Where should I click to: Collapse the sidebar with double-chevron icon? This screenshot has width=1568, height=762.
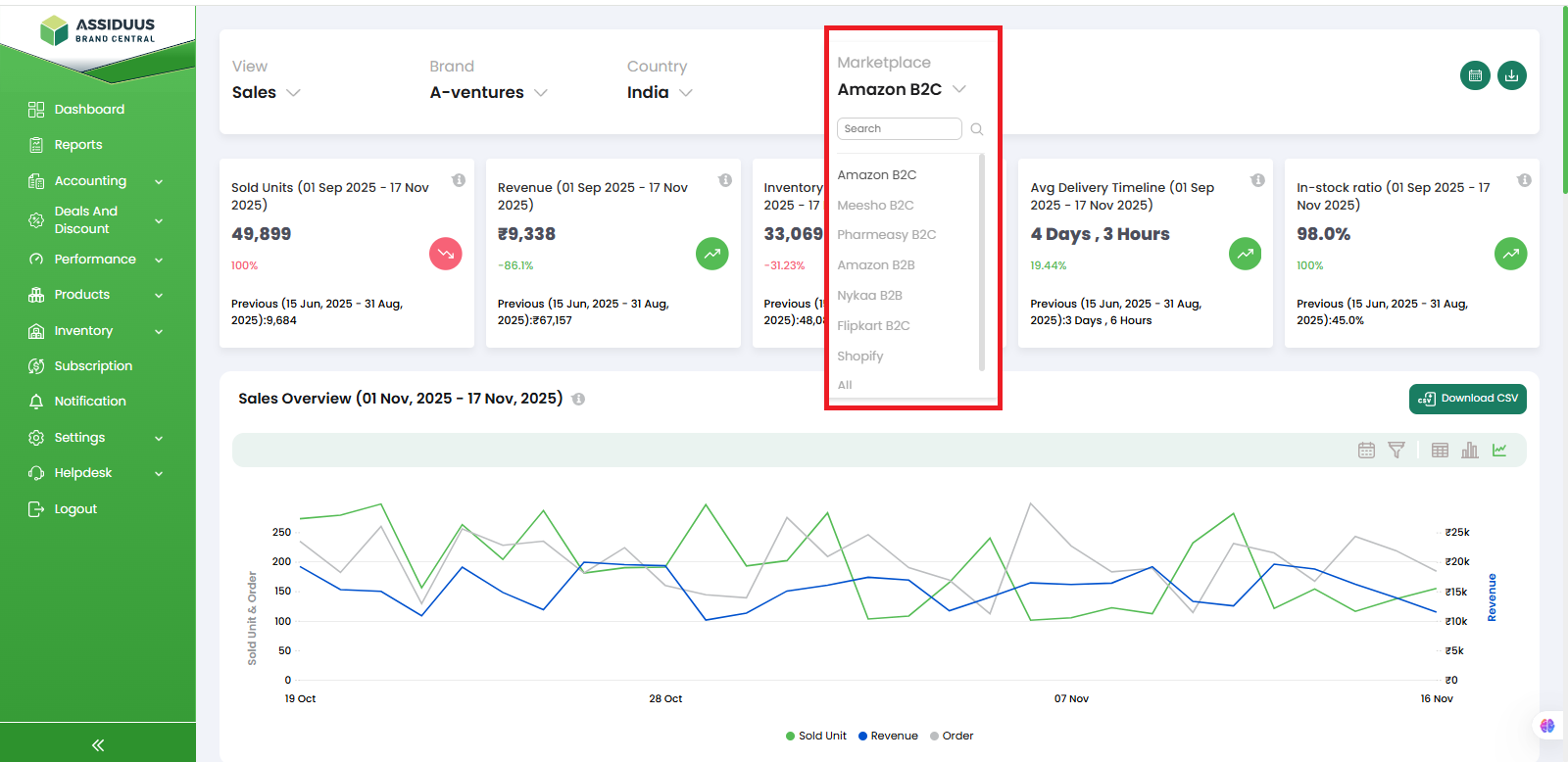tap(98, 745)
